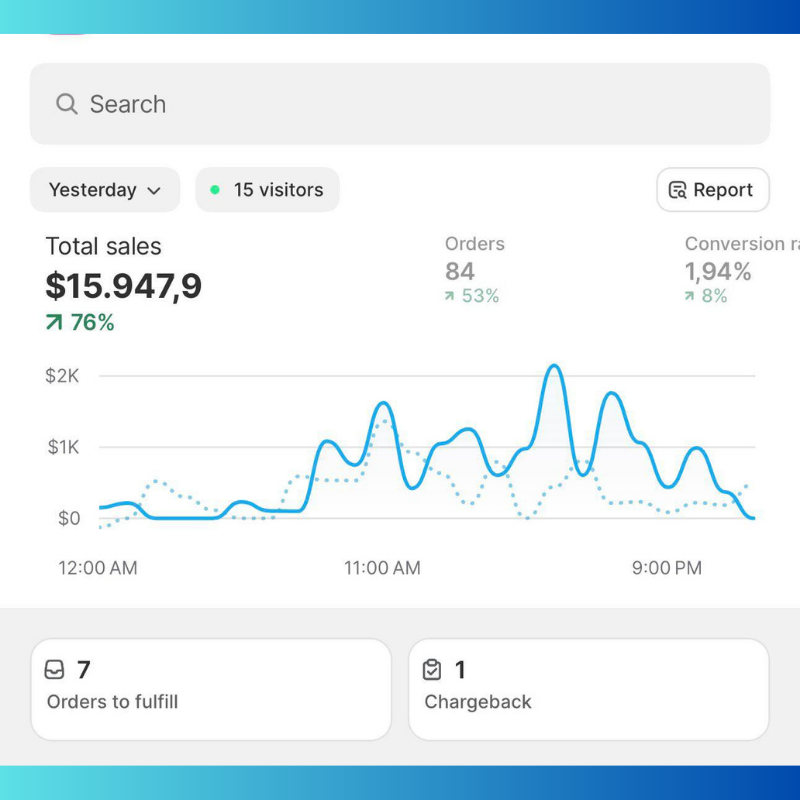
Task: Click the magnifying glass search icon
Action: pos(67,104)
